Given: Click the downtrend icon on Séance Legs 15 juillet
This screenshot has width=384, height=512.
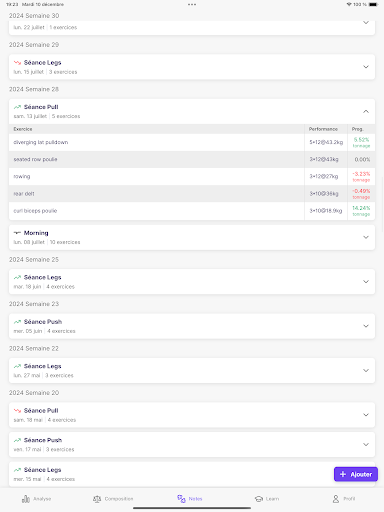Looking at the screenshot, I should (x=17, y=63).
